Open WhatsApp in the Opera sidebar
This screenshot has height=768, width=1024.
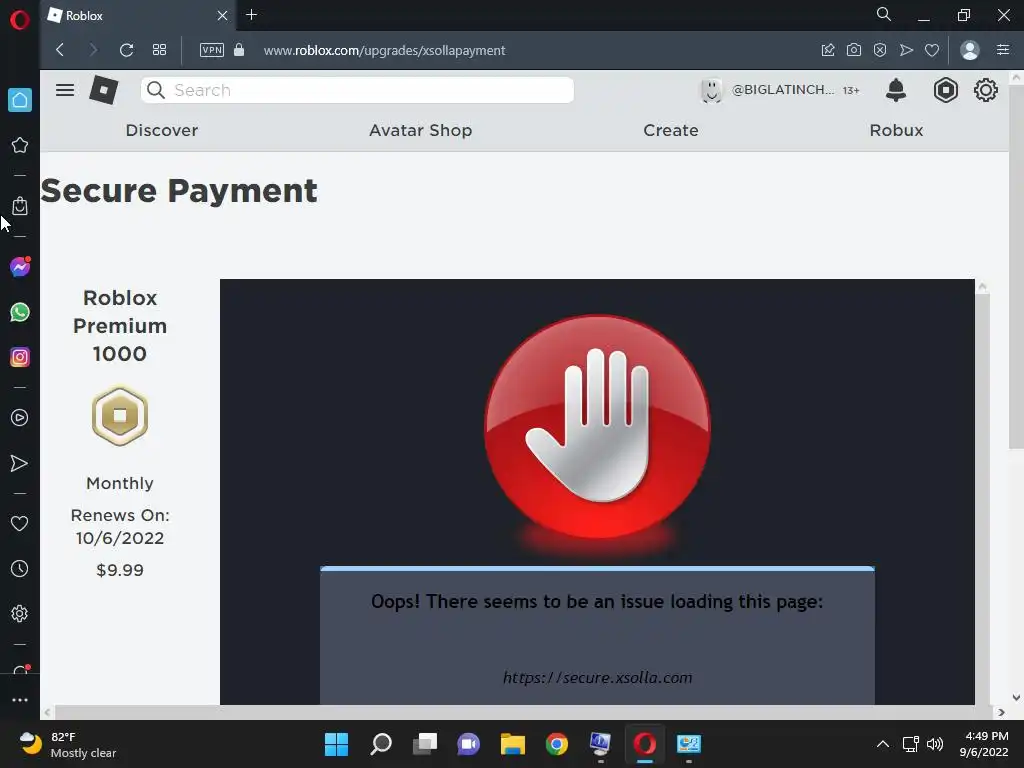[20, 312]
